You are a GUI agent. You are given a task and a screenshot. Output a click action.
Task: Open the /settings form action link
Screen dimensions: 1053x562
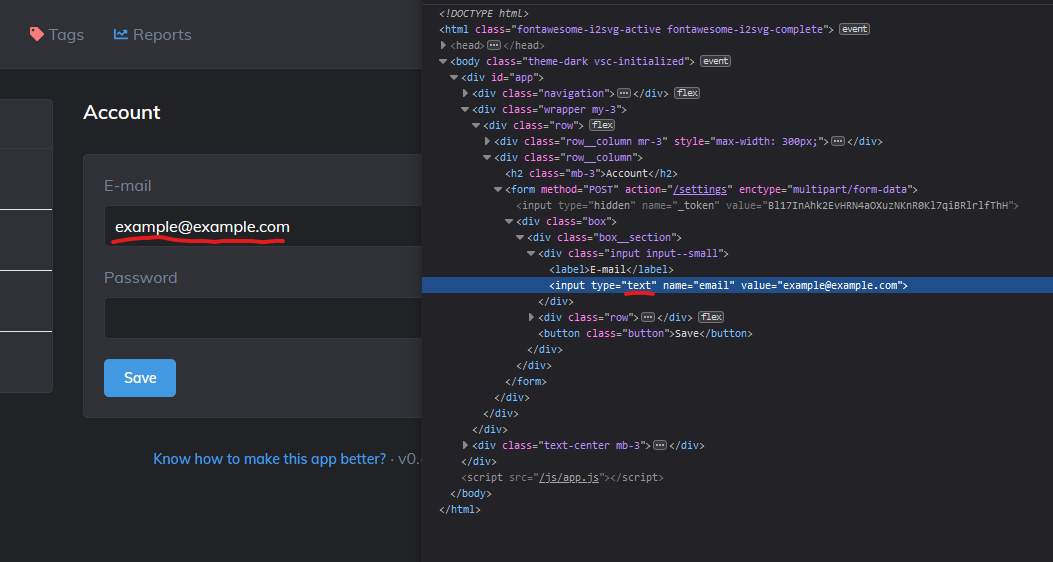[699, 190]
